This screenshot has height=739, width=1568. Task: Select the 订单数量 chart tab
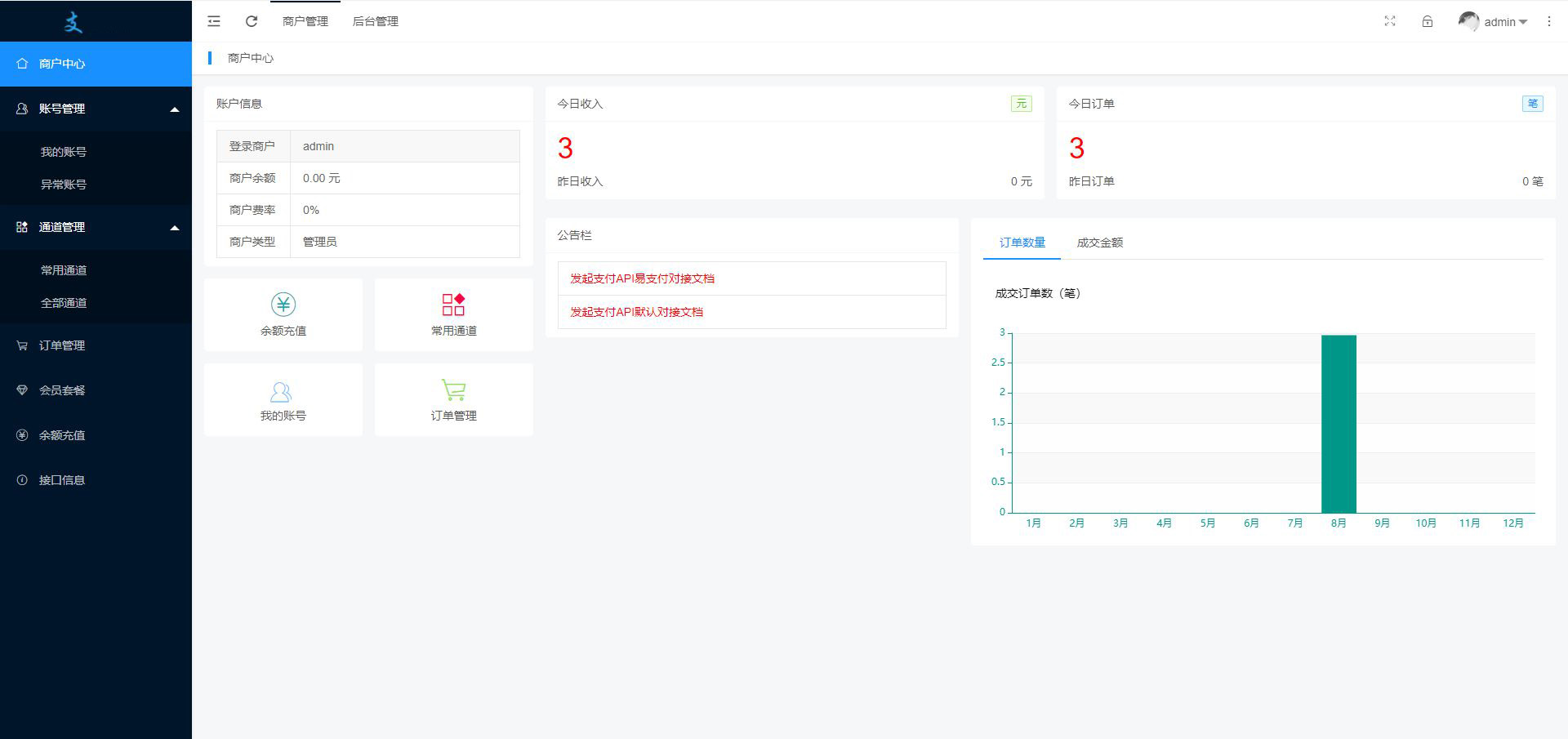1022,243
